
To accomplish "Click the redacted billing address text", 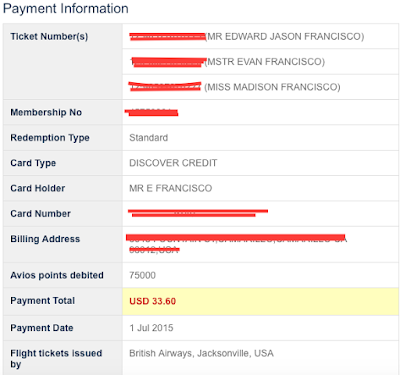I will (x=236, y=244).
